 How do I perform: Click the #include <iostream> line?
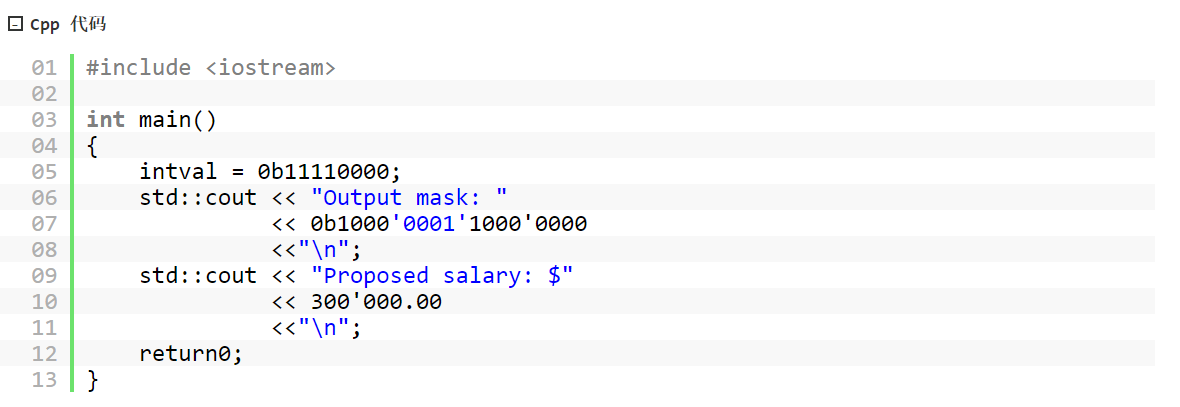[x=211, y=68]
